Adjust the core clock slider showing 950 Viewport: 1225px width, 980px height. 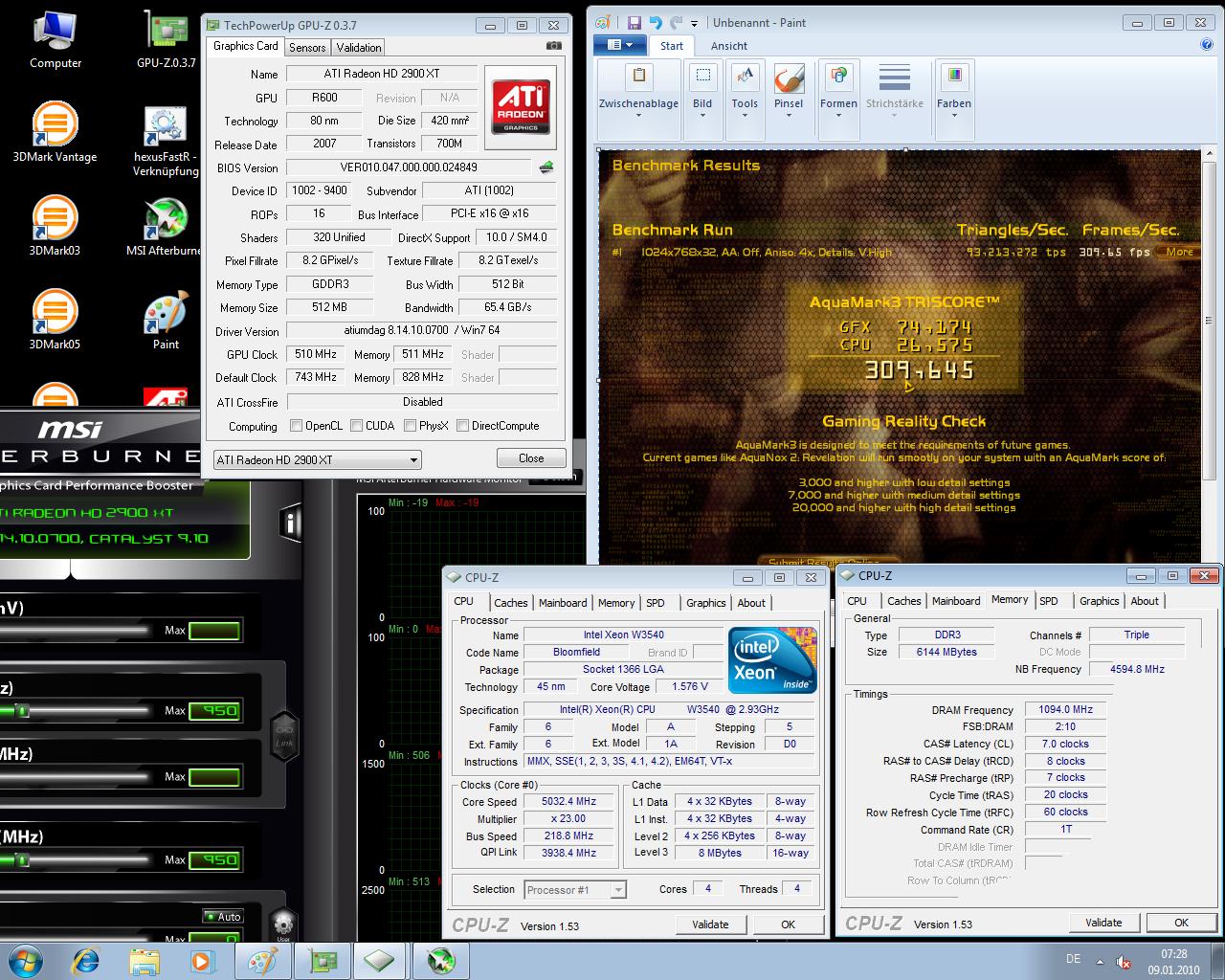click(21, 710)
